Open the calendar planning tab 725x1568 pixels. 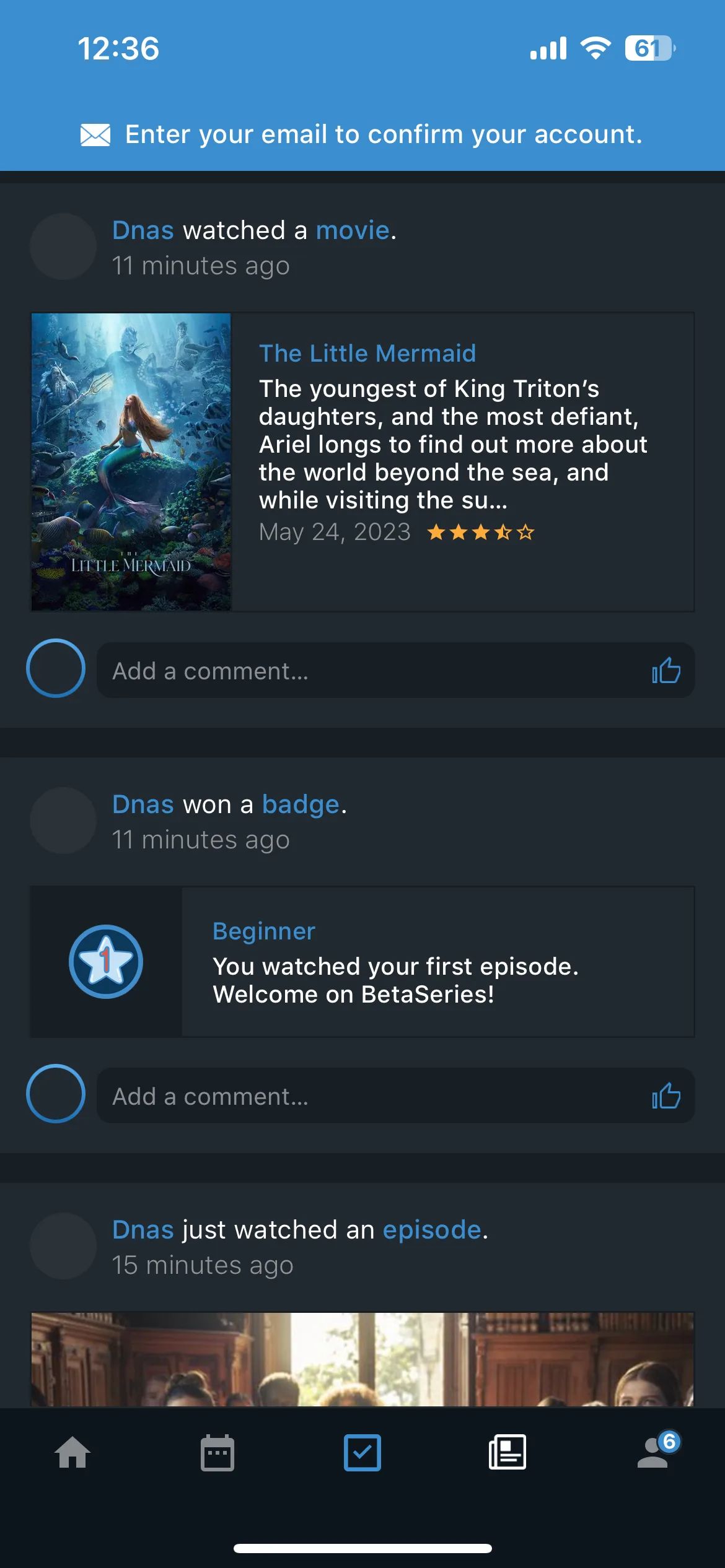pyautogui.click(x=217, y=1452)
